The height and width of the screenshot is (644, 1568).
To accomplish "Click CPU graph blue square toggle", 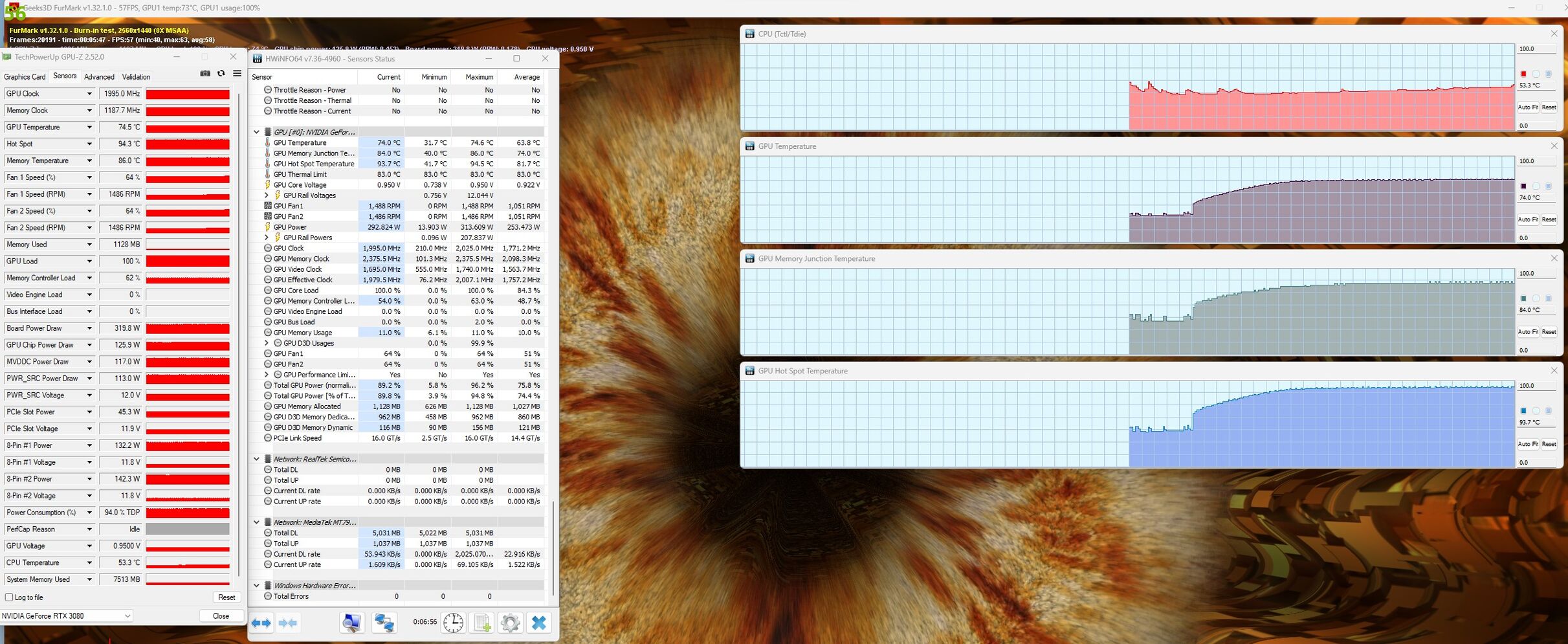I will (x=1548, y=74).
